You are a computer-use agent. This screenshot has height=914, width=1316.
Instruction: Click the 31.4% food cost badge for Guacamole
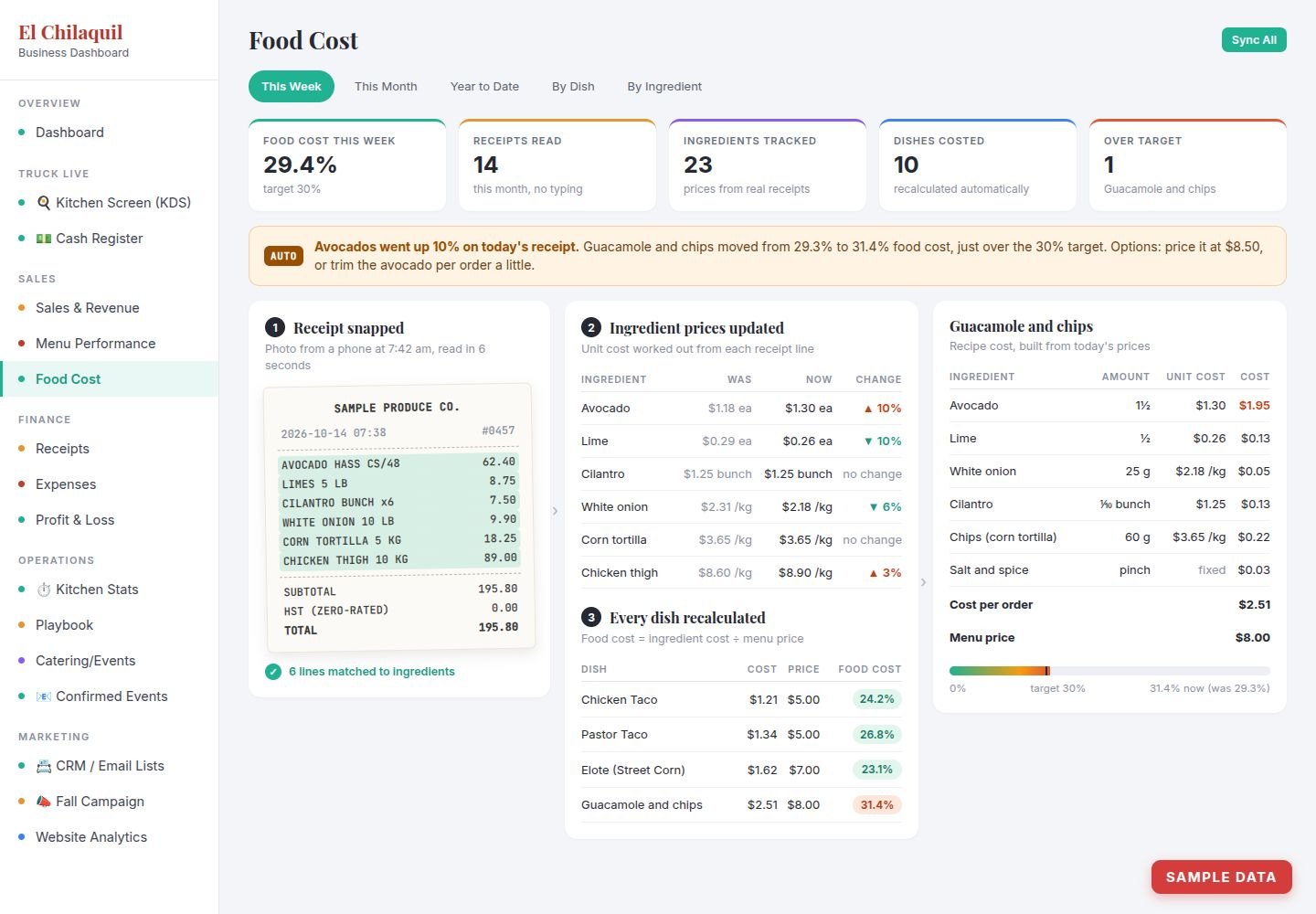coord(877,805)
